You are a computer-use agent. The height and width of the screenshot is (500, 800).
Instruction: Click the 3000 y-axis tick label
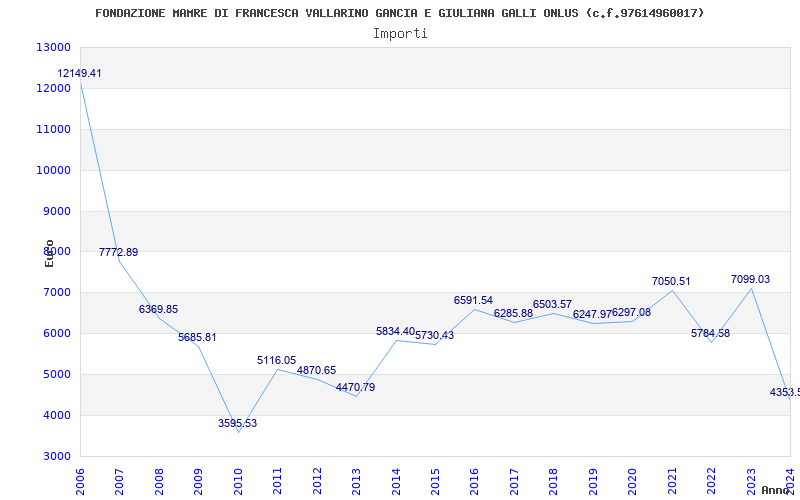point(56,456)
